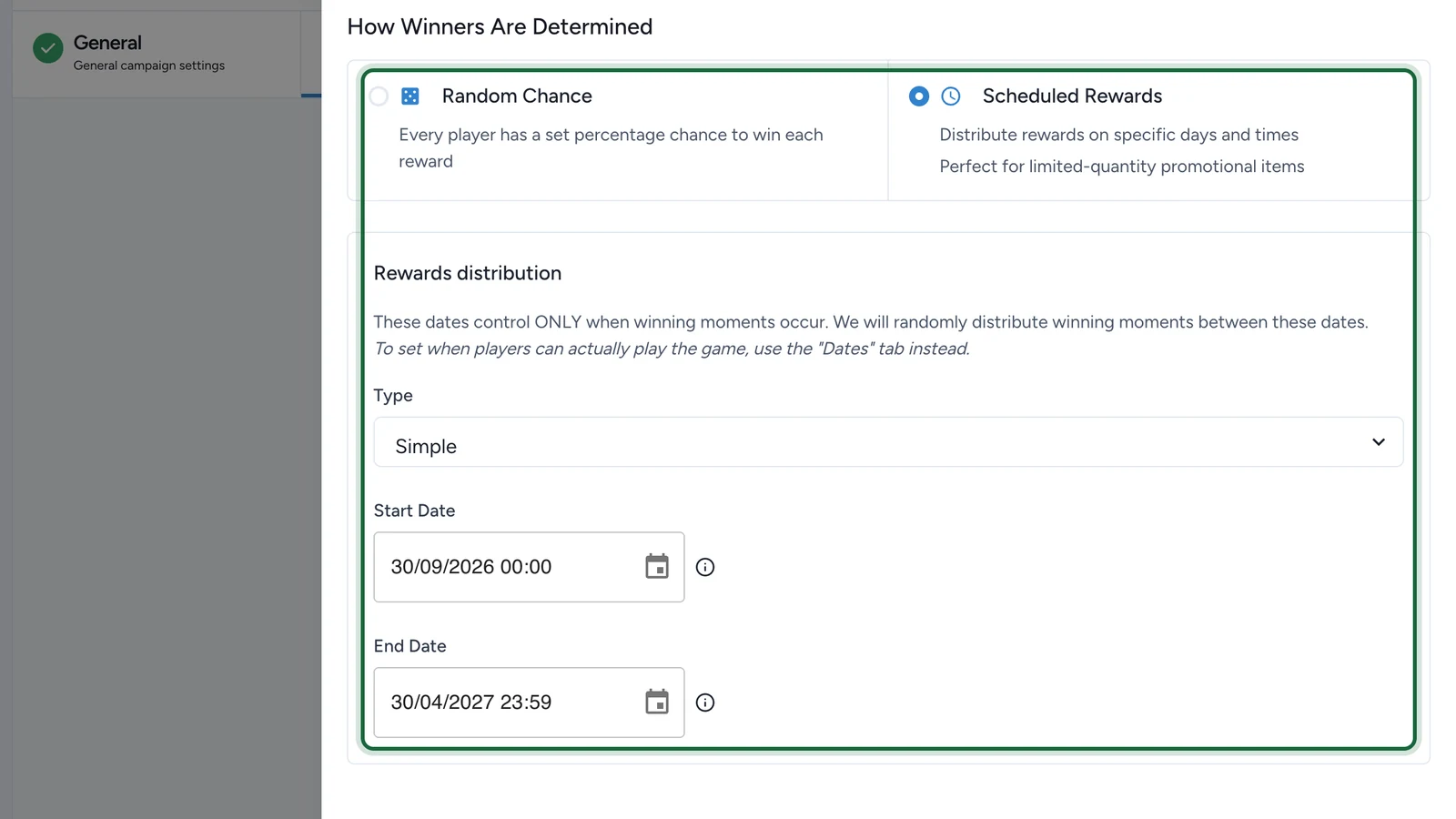Click the 'Type' field label
The image size is (1456, 819).
pos(393,396)
